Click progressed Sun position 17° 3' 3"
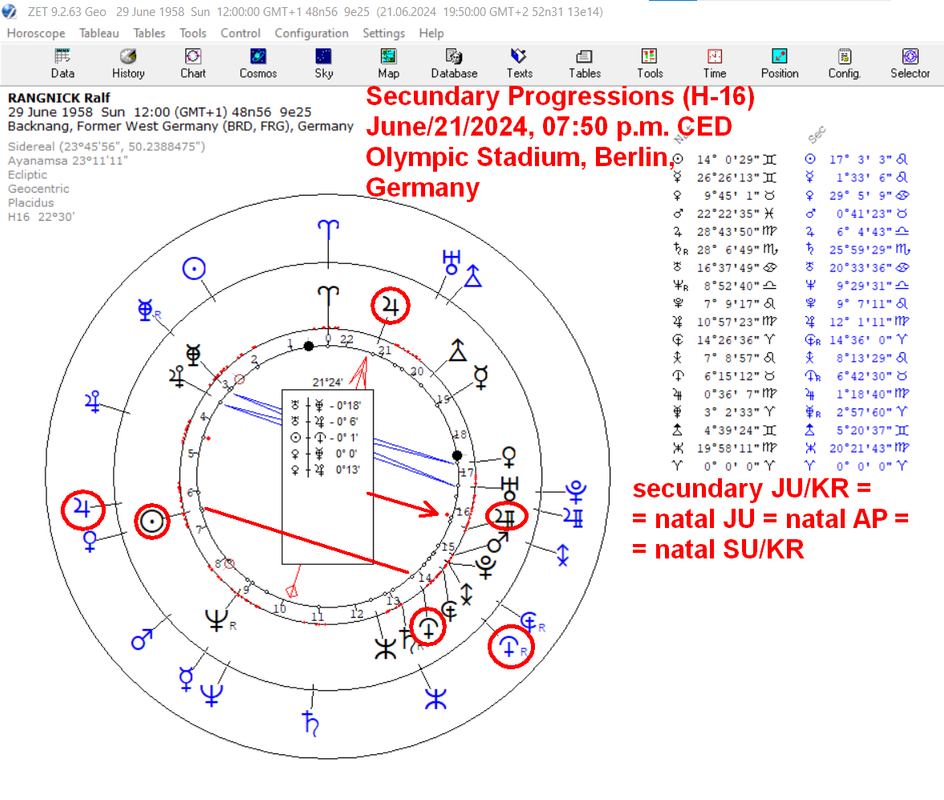This screenshot has width=944, height=800. [x=860, y=160]
